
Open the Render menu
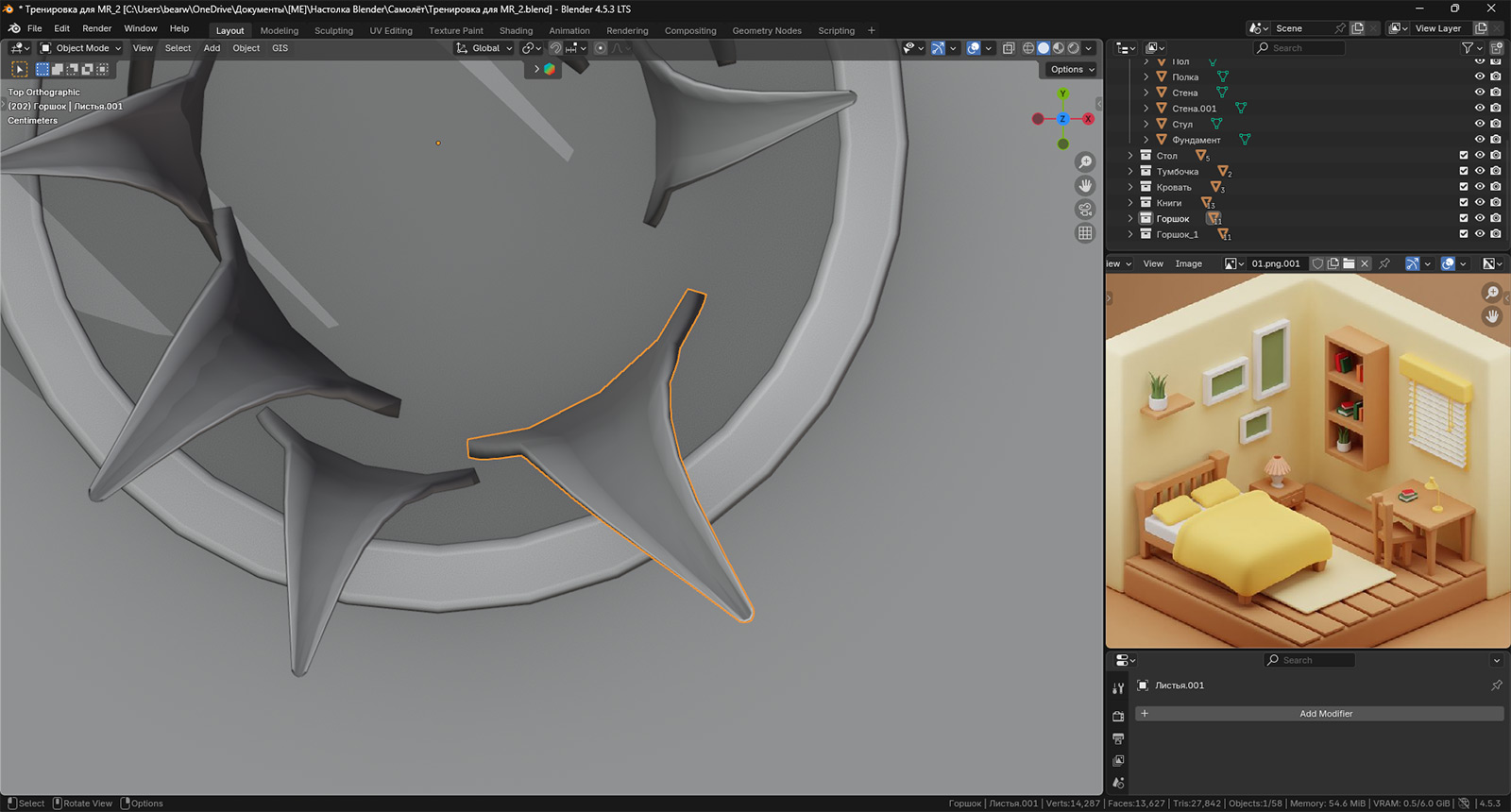[x=96, y=28]
